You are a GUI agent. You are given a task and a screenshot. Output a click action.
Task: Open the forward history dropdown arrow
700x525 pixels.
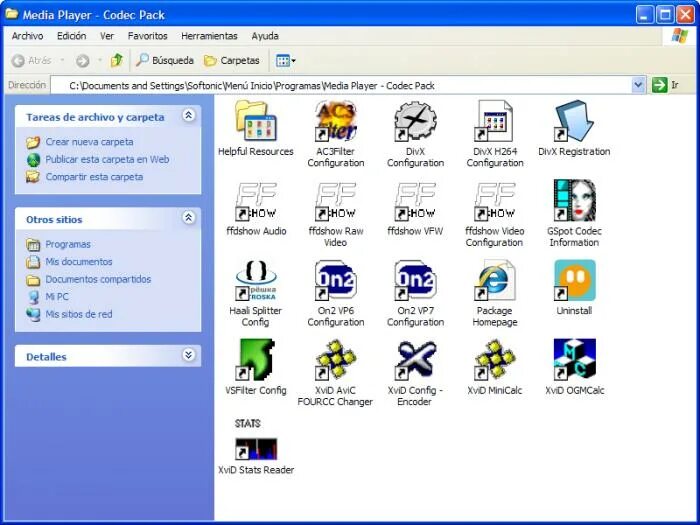click(x=100, y=60)
